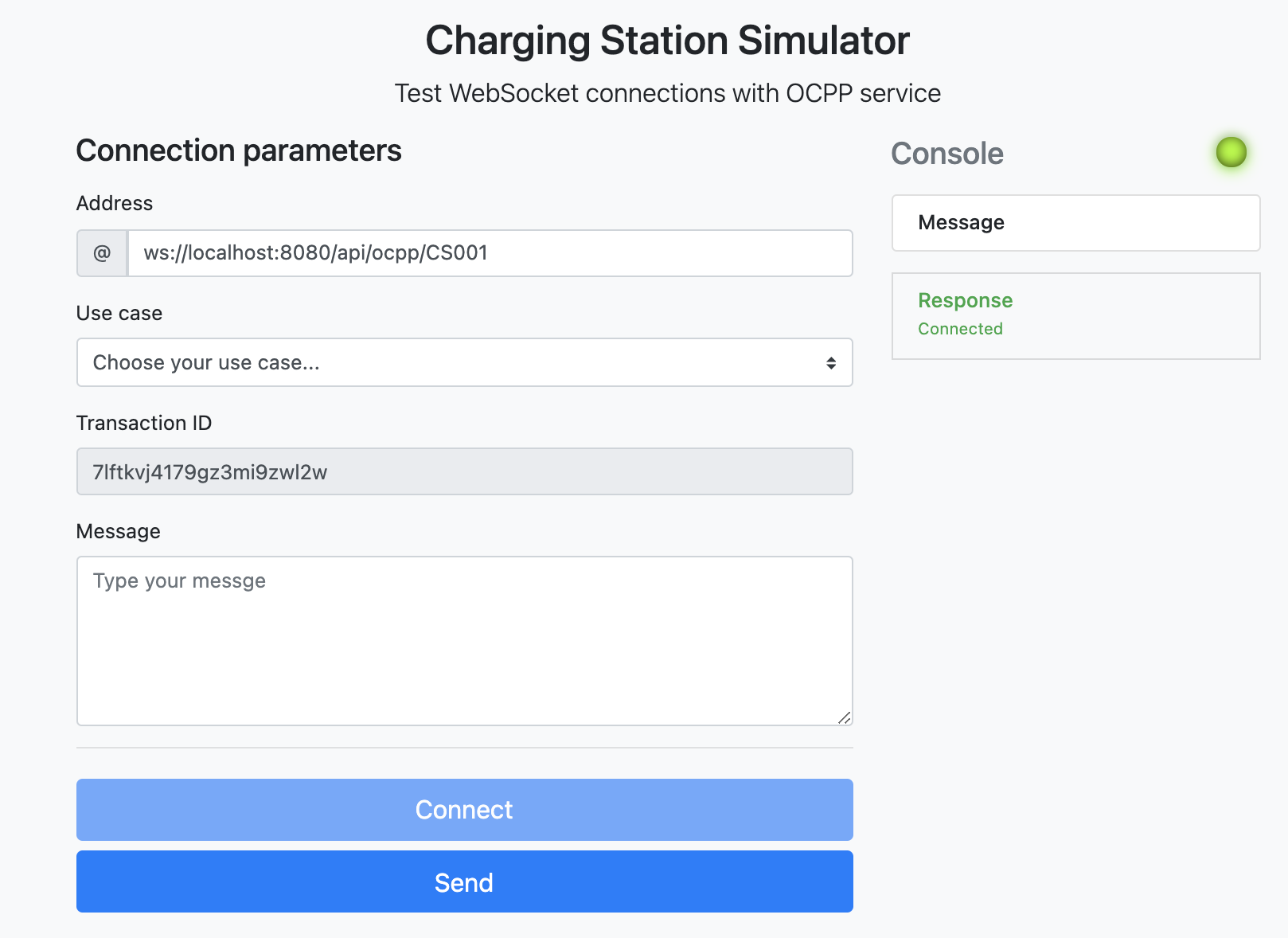Click the Response heading in the console
Screen dimensions: 1288x938
pyautogui.click(x=965, y=300)
